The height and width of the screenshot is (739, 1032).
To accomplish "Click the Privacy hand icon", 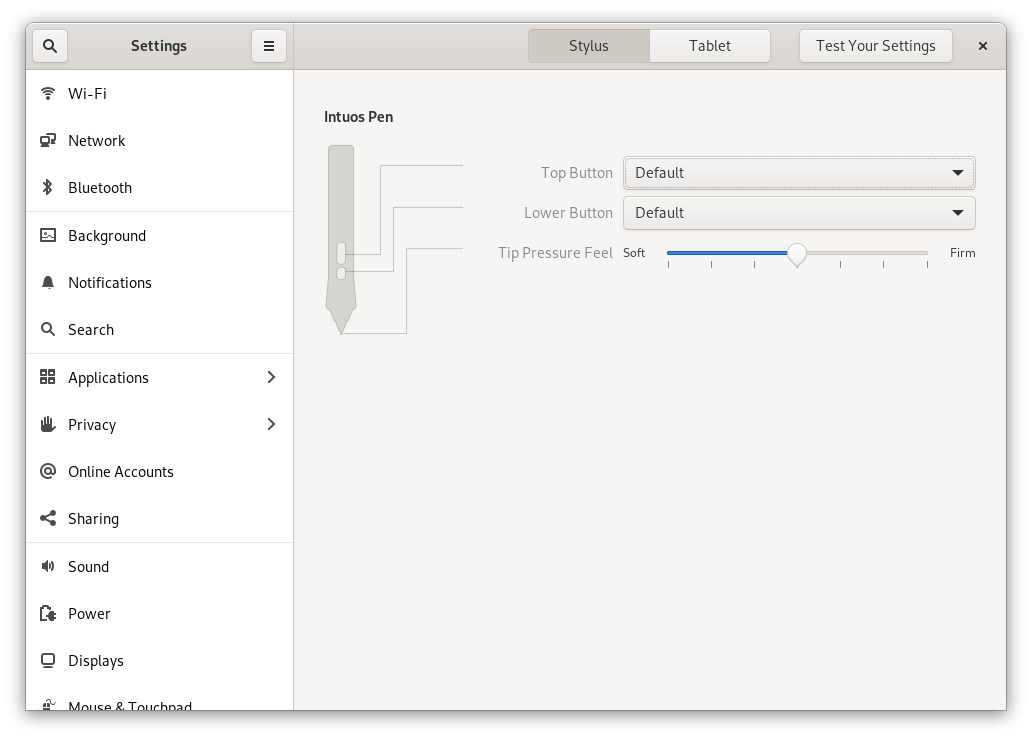I will pyautogui.click(x=47, y=424).
